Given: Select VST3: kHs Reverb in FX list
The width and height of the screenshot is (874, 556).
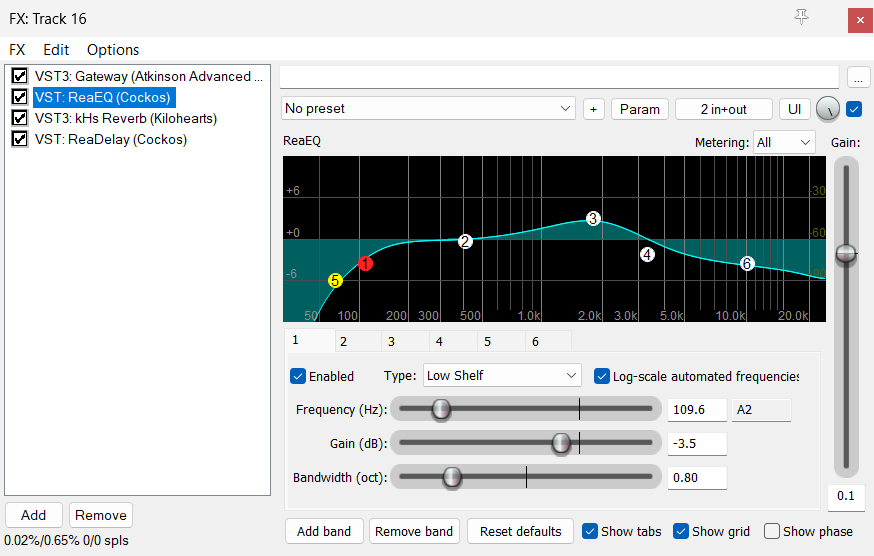Looking at the screenshot, I should tap(126, 118).
